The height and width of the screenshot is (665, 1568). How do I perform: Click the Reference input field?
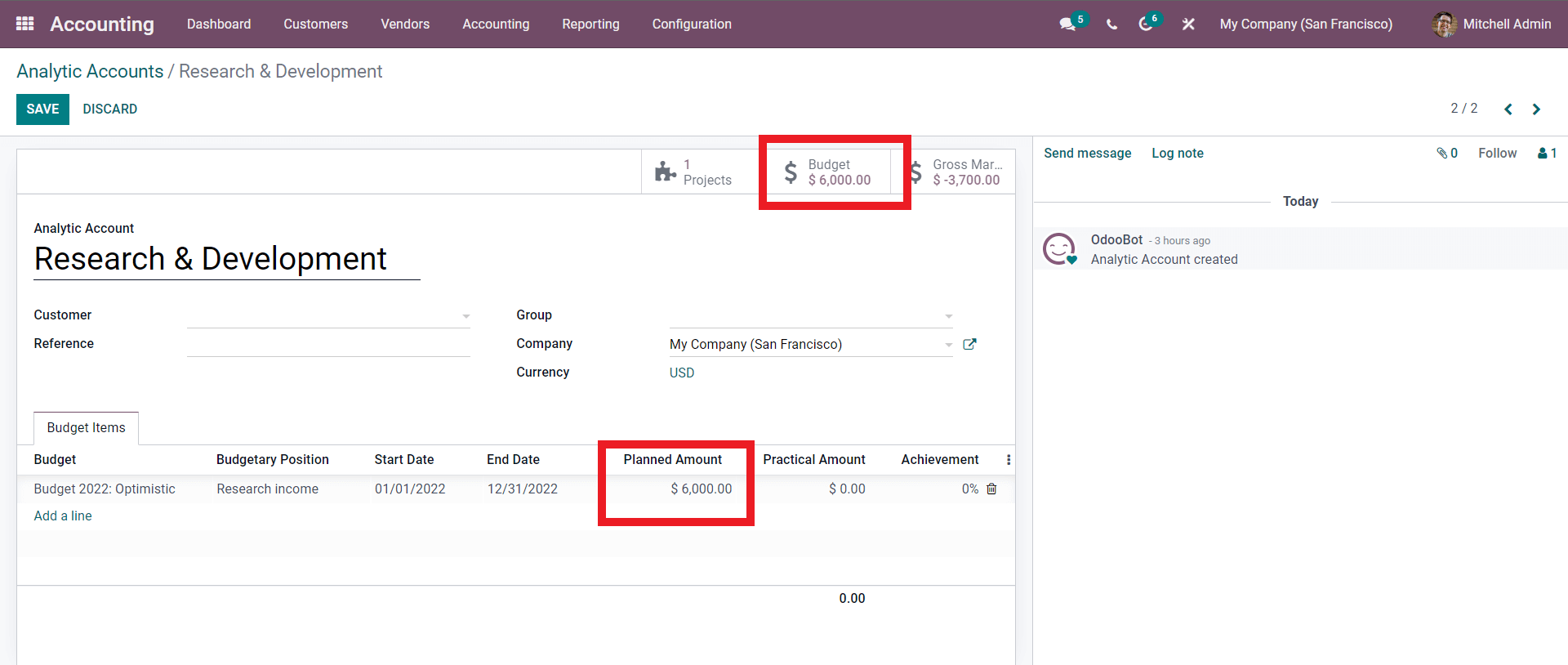(328, 344)
